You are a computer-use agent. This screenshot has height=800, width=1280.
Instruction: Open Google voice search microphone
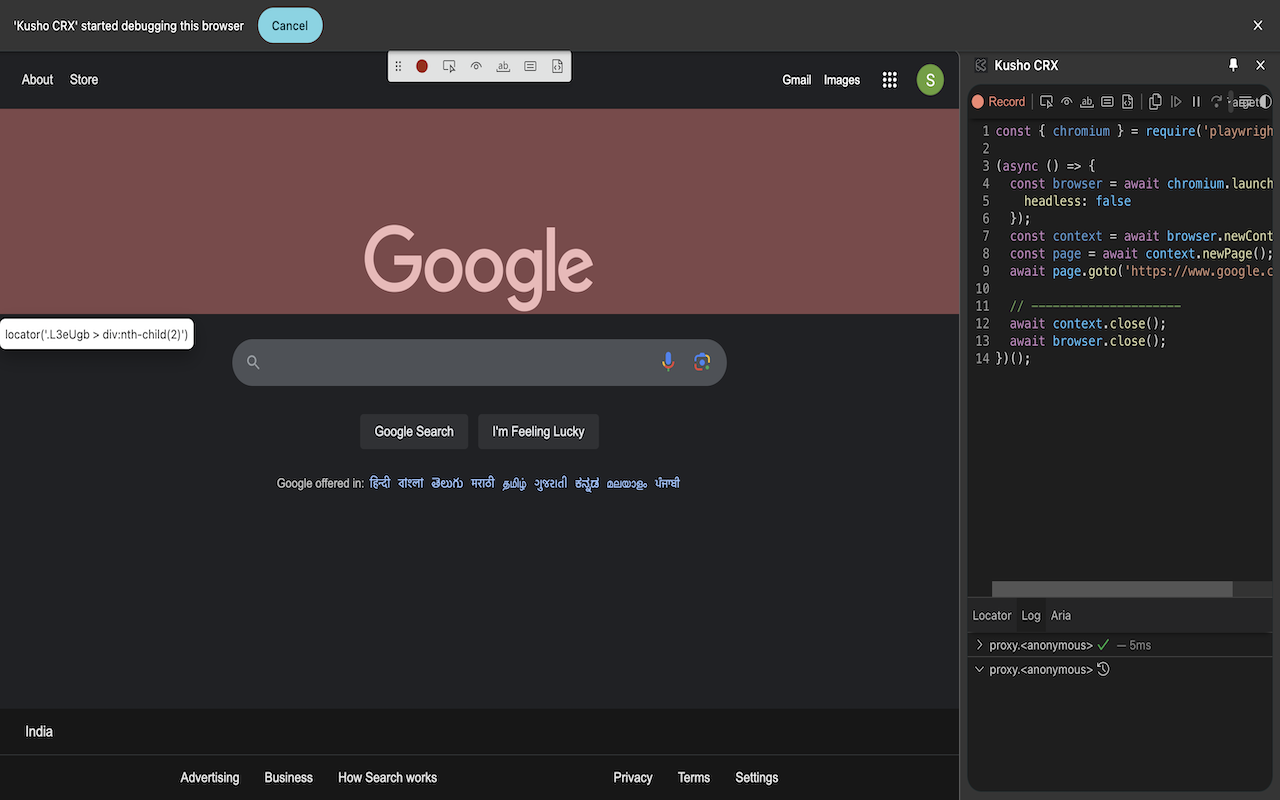click(x=667, y=362)
